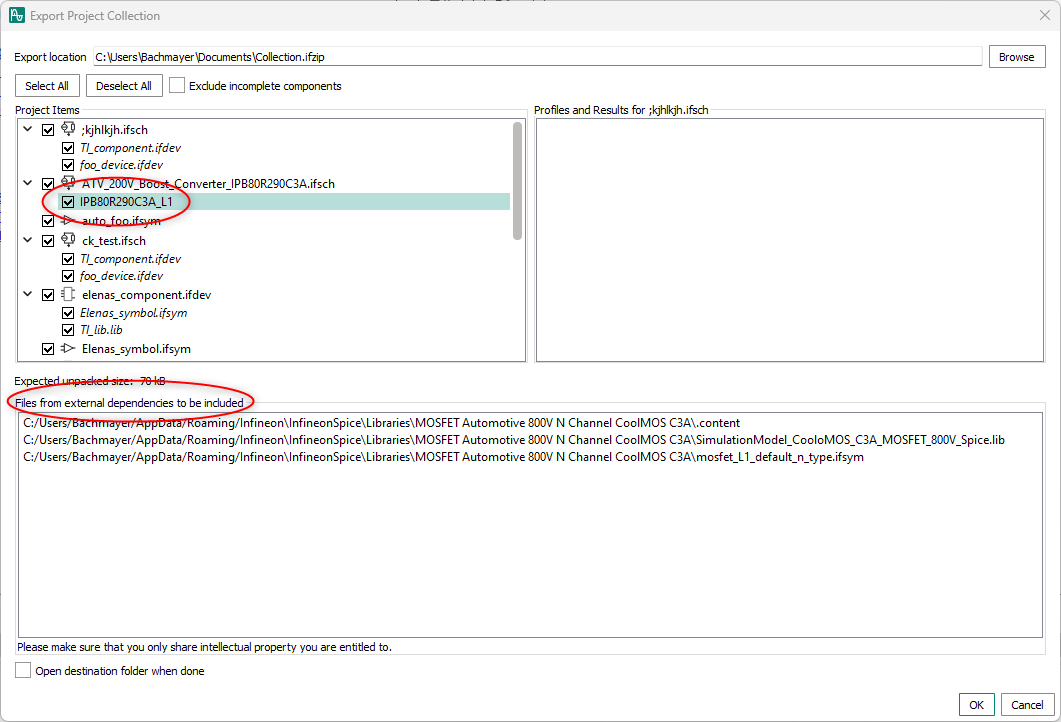
Task: Uncheck foo_device.ifdev under ;kjhlkjh.ifsch
Action: click(68, 164)
